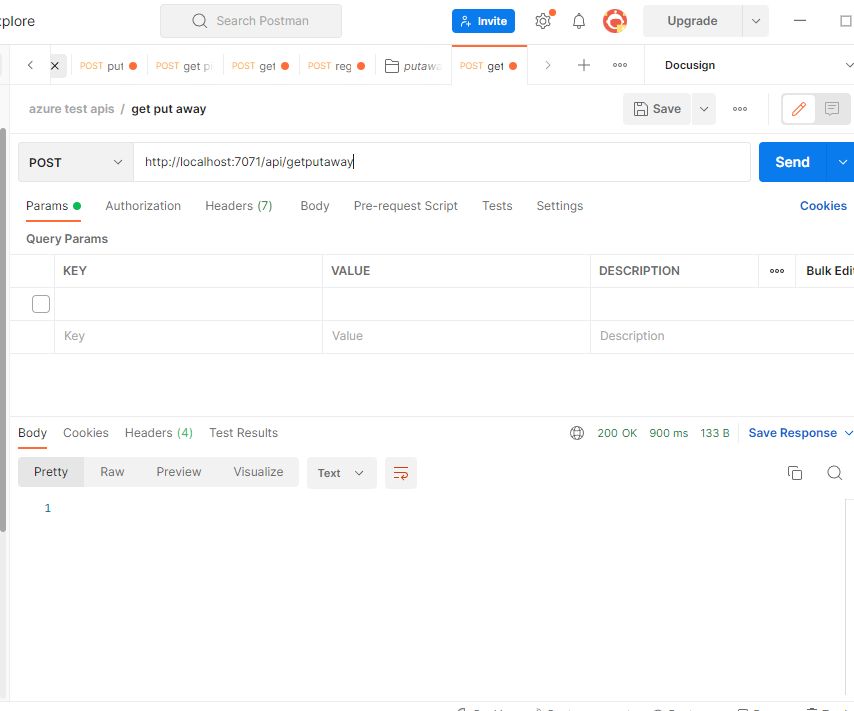The image size is (854, 711).
Task: Select the response Cookies tab
Action: pyautogui.click(x=86, y=433)
